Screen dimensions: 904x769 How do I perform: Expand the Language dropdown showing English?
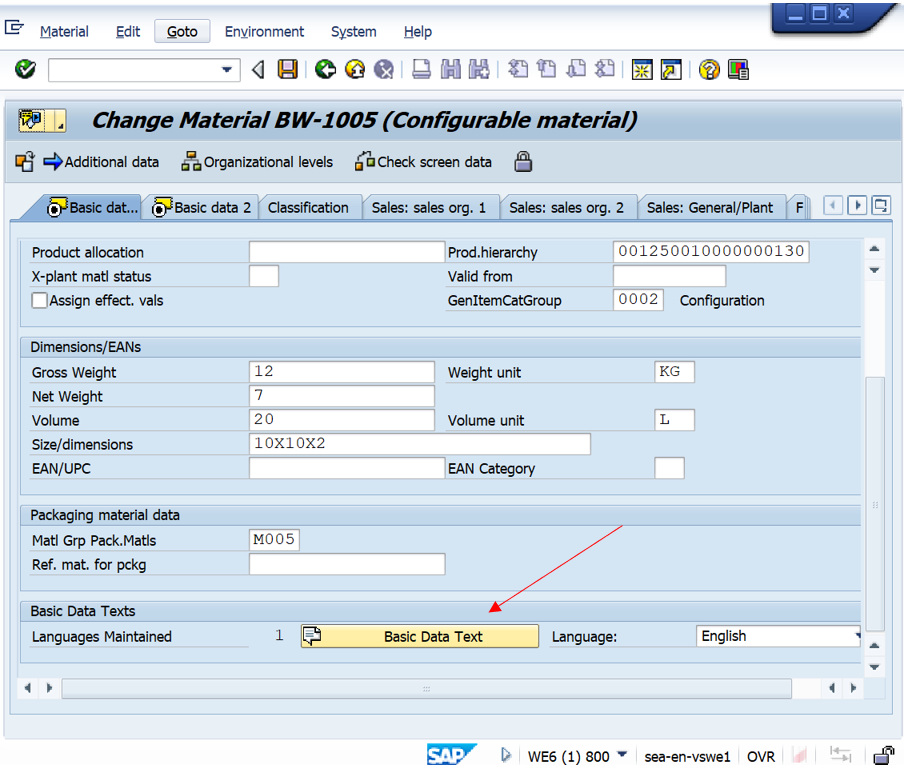tap(855, 636)
